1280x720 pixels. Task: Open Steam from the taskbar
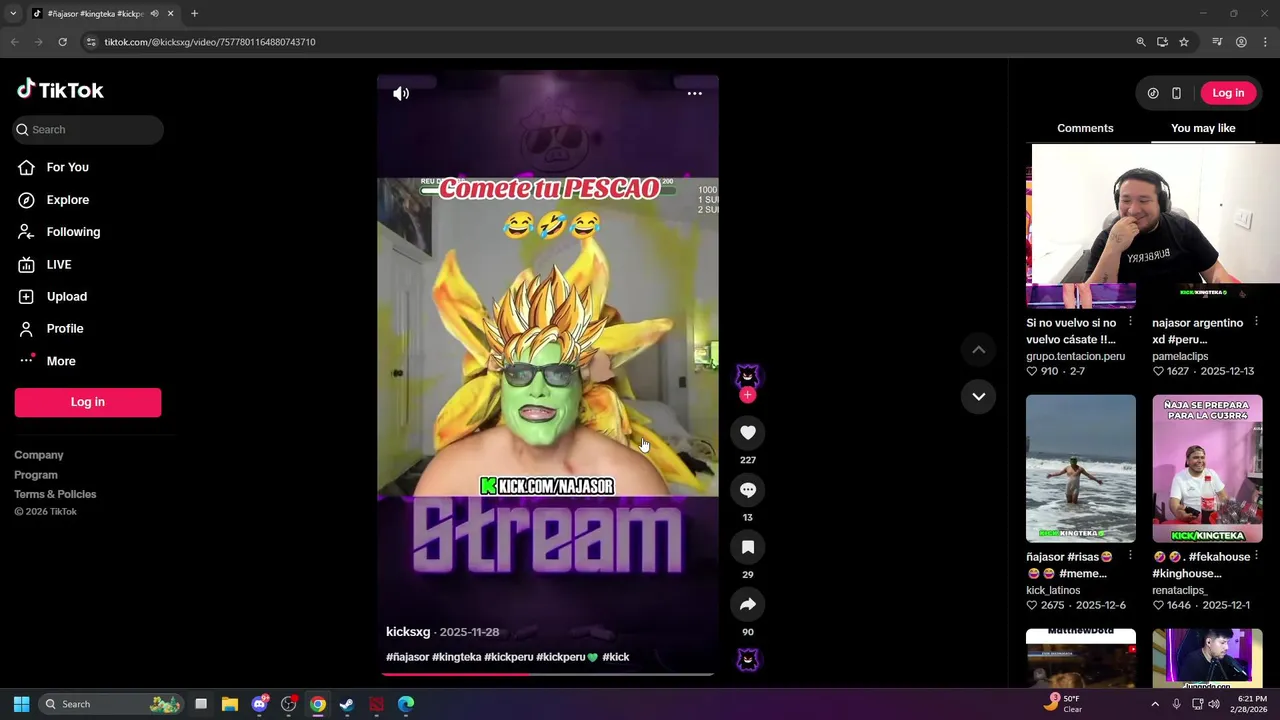347,704
